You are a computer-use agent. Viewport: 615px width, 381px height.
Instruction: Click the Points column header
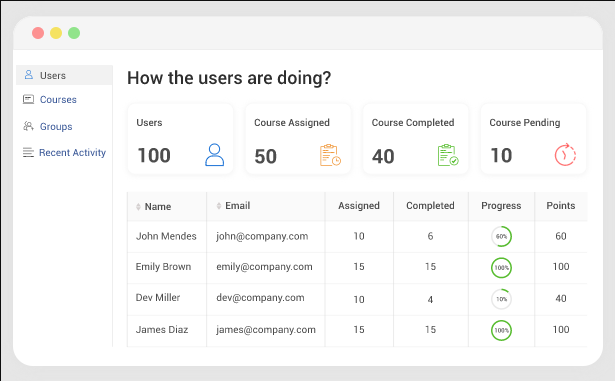(561, 206)
